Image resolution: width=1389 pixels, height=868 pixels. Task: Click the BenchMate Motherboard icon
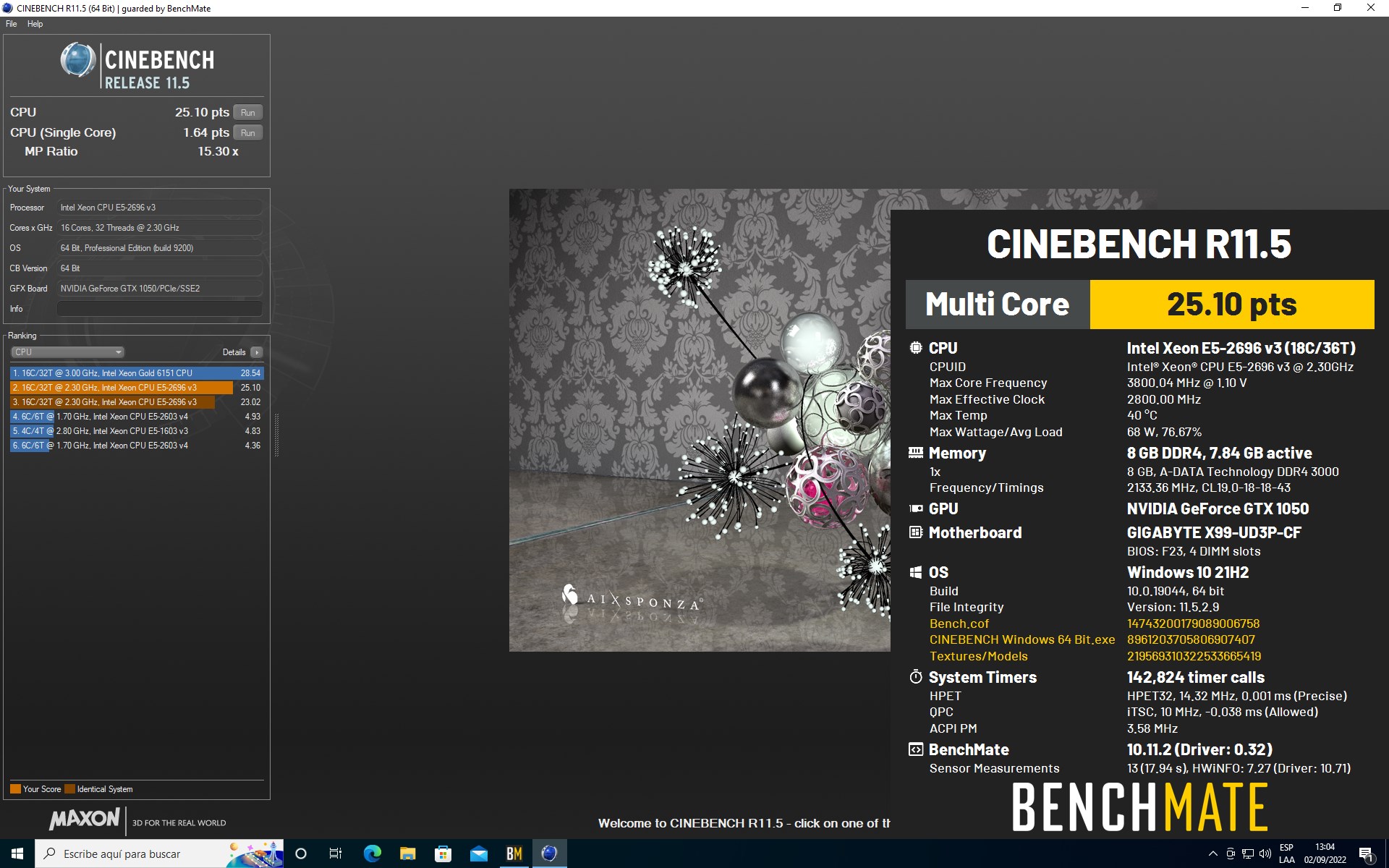point(916,532)
